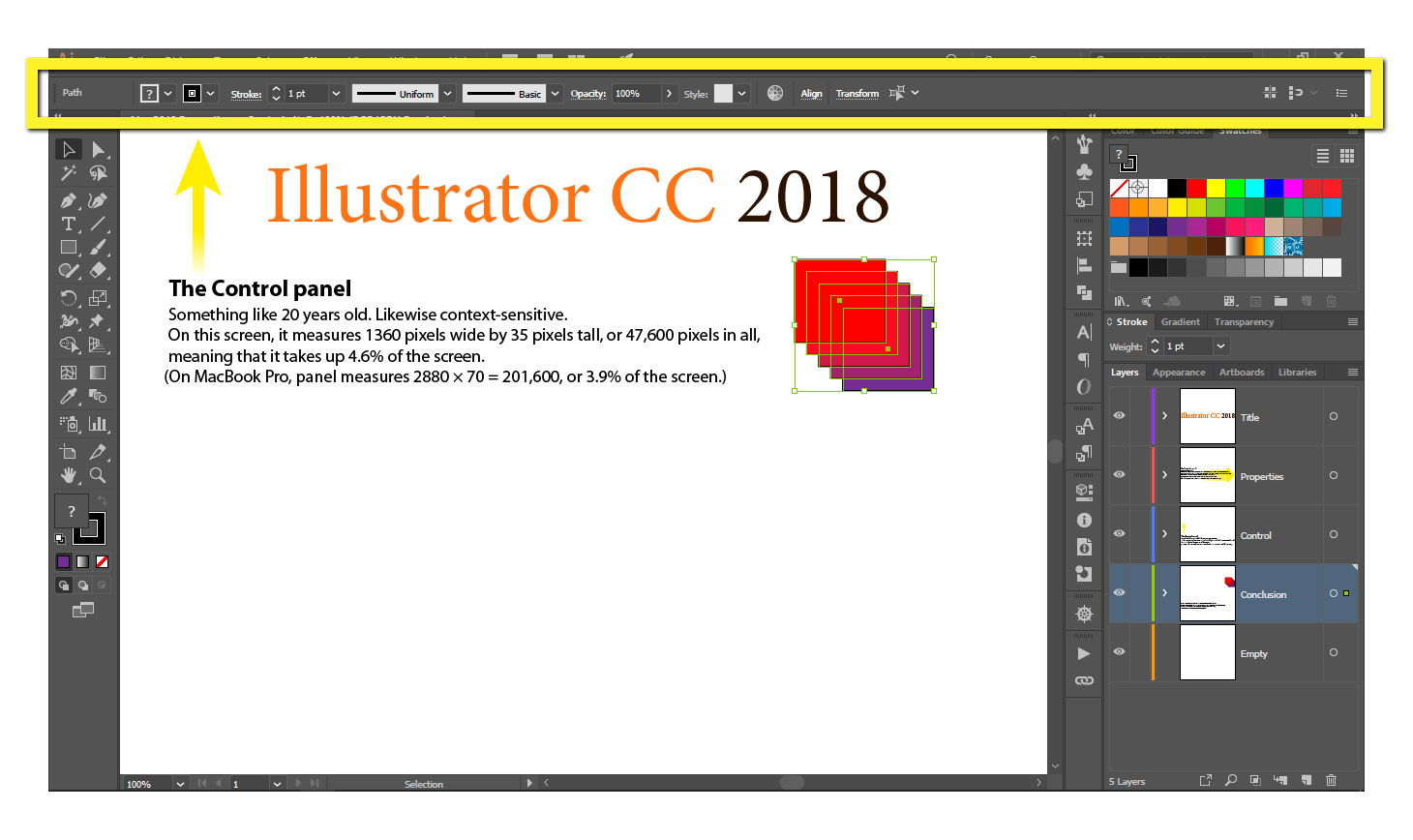
Task: Expand the Control layer contents
Action: [1164, 533]
